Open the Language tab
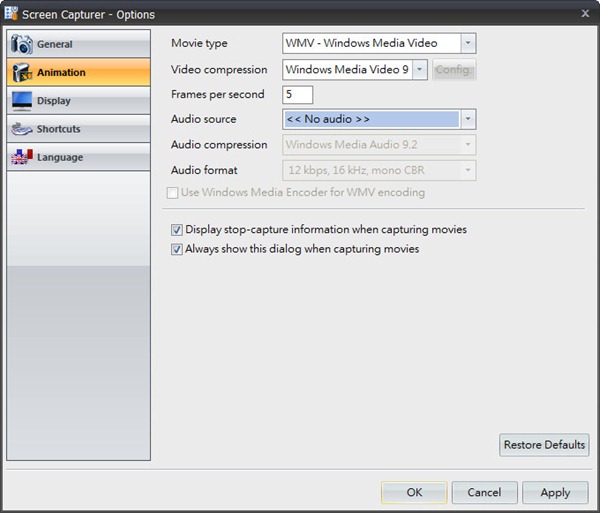 pos(78,157)
